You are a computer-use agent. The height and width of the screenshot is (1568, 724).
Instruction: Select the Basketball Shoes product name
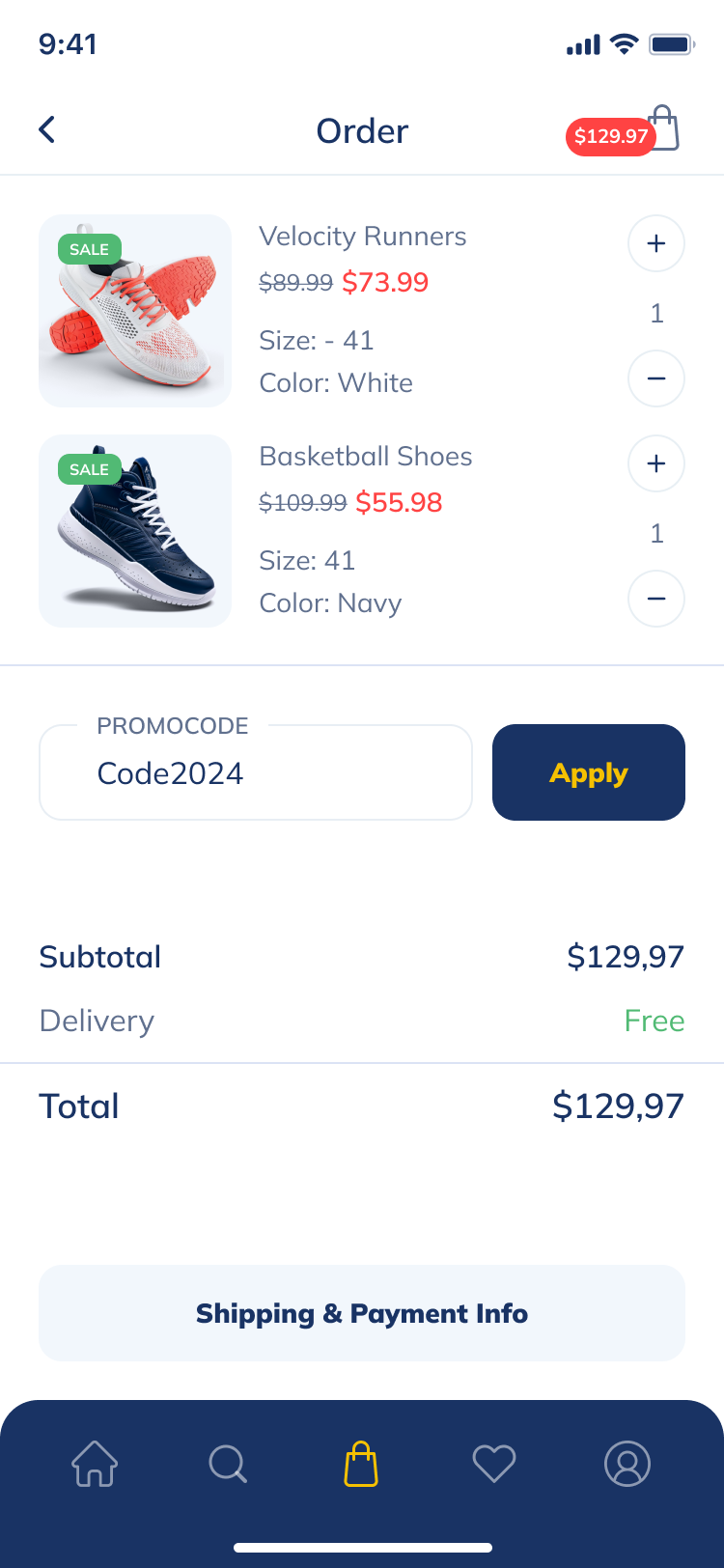[365, 456]
